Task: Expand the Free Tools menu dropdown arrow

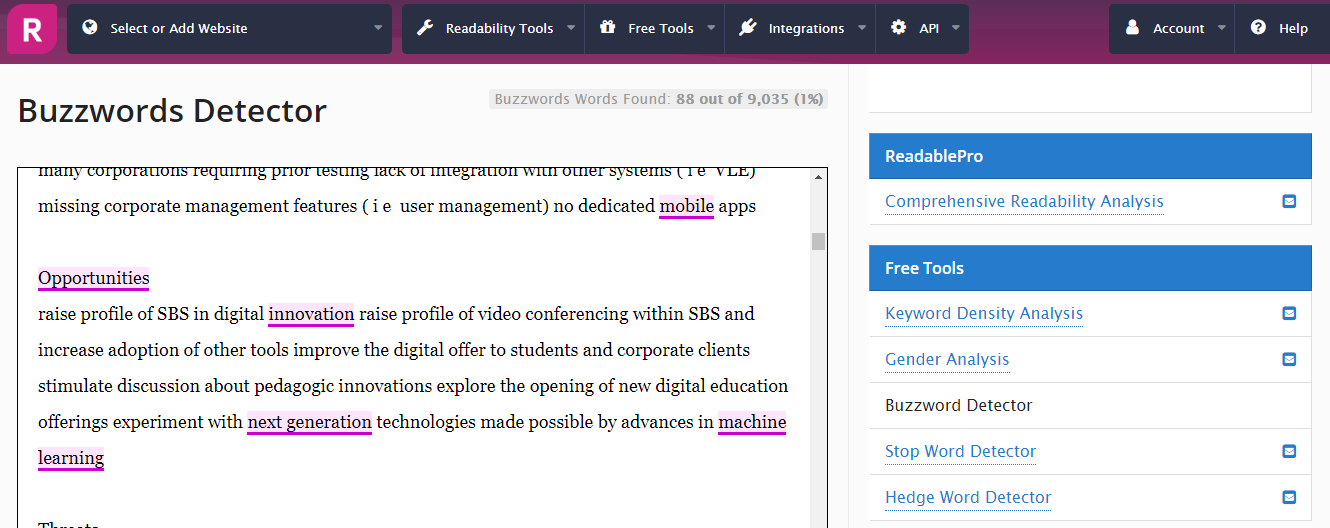Action: [711, 28]
